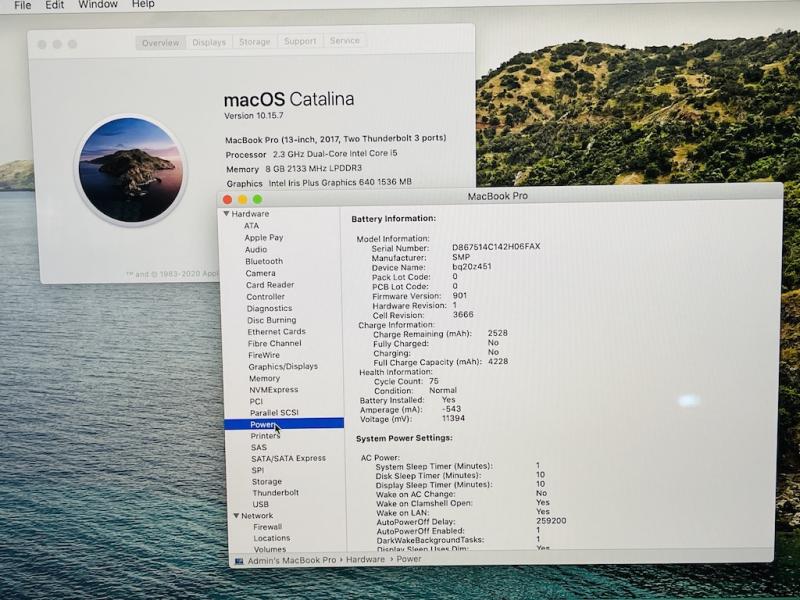Image resolution: width=800 pixels, height=600 pixels.
Task: Select Disc Burning in the sidebar
Action: (x=271, y=320)
